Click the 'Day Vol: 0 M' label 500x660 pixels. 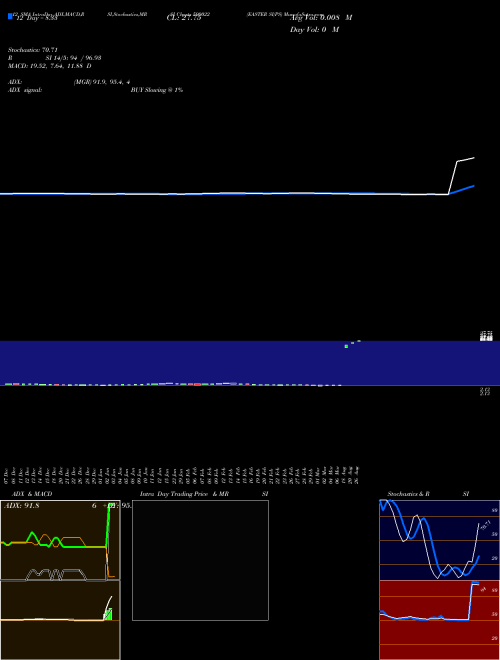pos(314,29)
